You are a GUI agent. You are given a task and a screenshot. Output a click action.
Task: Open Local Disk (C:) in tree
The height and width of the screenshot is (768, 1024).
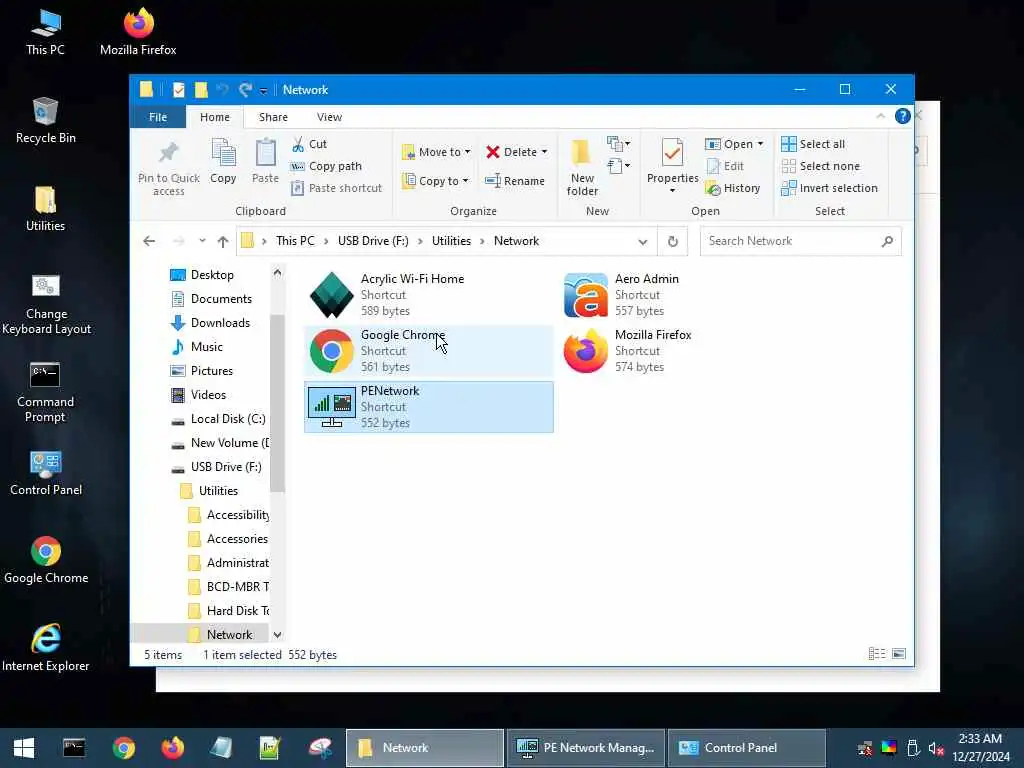point(217,419)
